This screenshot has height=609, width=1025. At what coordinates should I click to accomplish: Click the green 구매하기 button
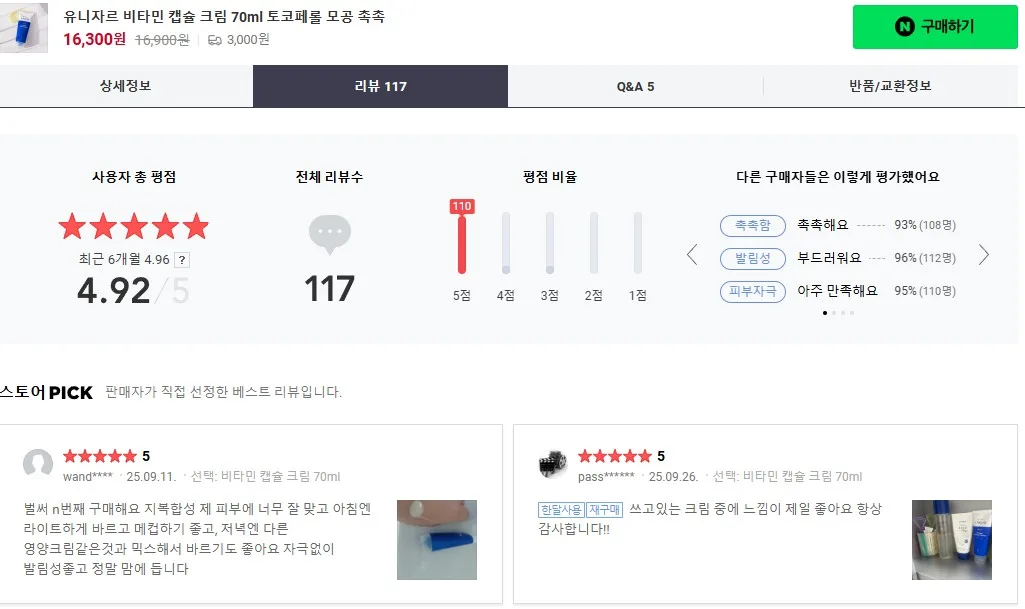point(935,27)
